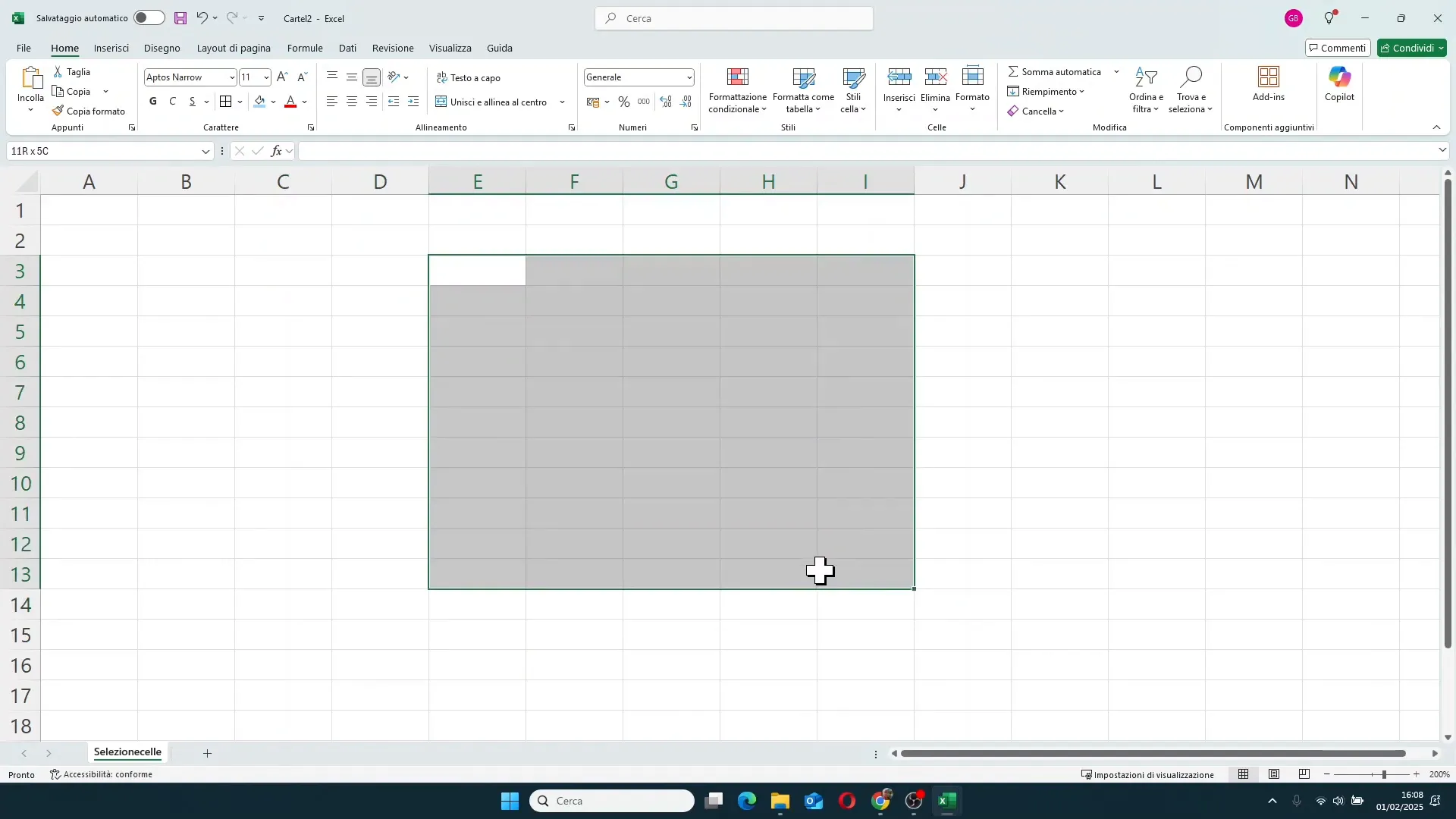Switch to Page Break Preview view
Viewport: 1456px width, 819px height.
point(1304,774)
